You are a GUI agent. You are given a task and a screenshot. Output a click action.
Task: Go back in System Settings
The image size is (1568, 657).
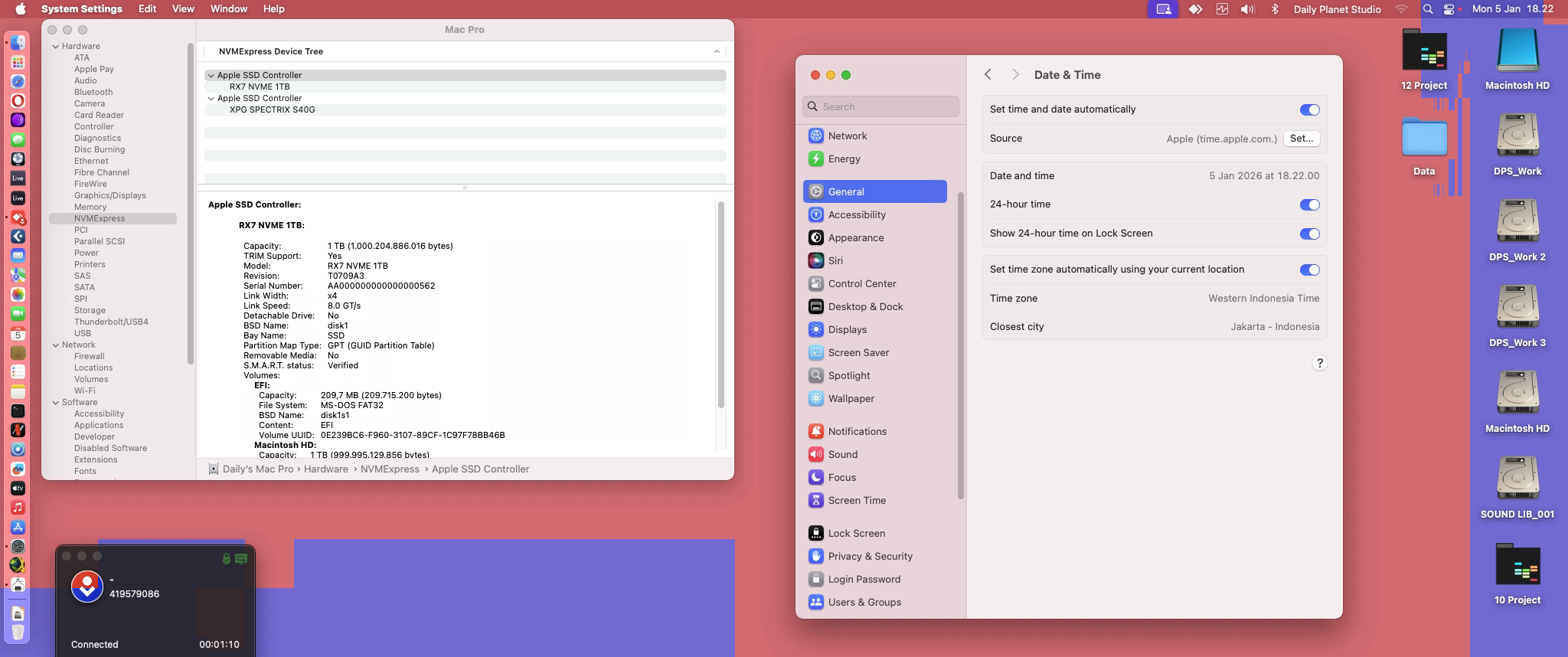(988, 74)
